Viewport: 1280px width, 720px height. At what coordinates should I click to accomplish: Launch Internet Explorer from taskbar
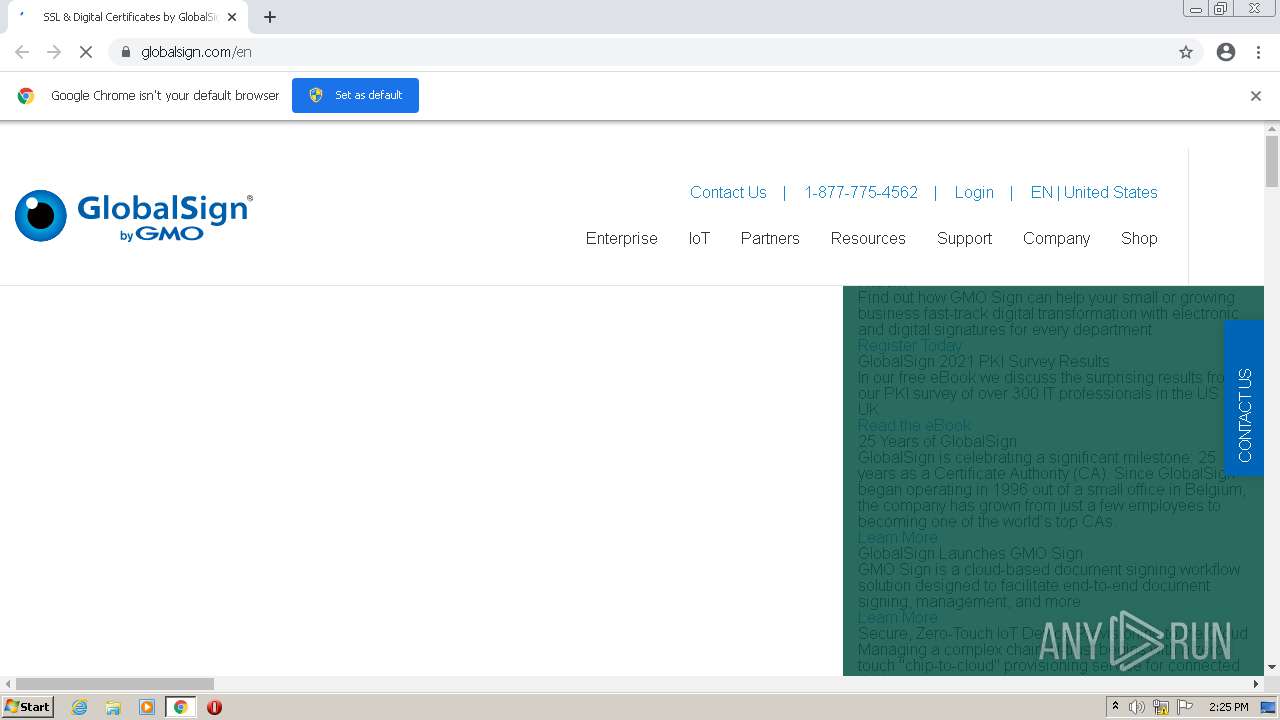point(80,707)
